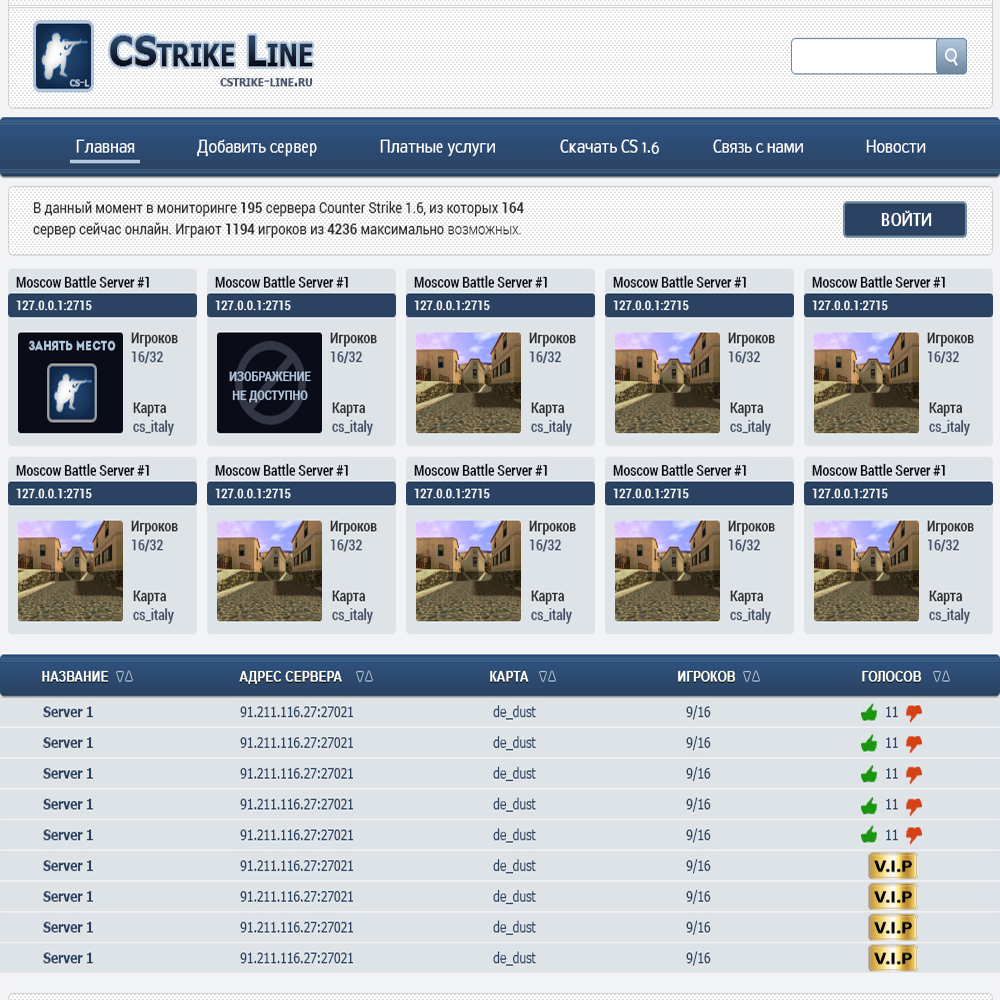Focus the search input field
This screenshot has height=1000, width=1000.
tap(863, 56)
